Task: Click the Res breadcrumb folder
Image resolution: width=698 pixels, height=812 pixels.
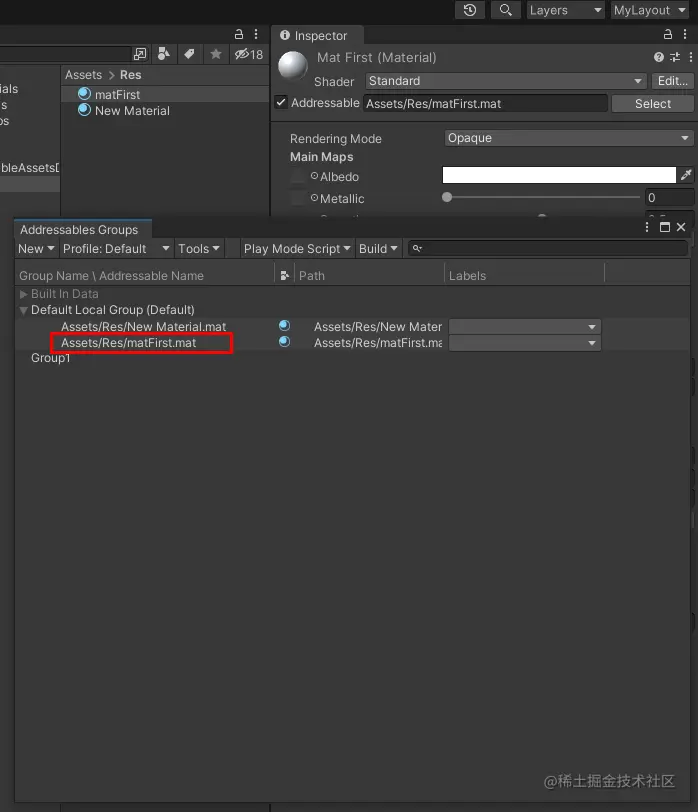Action: pos(130,75)
